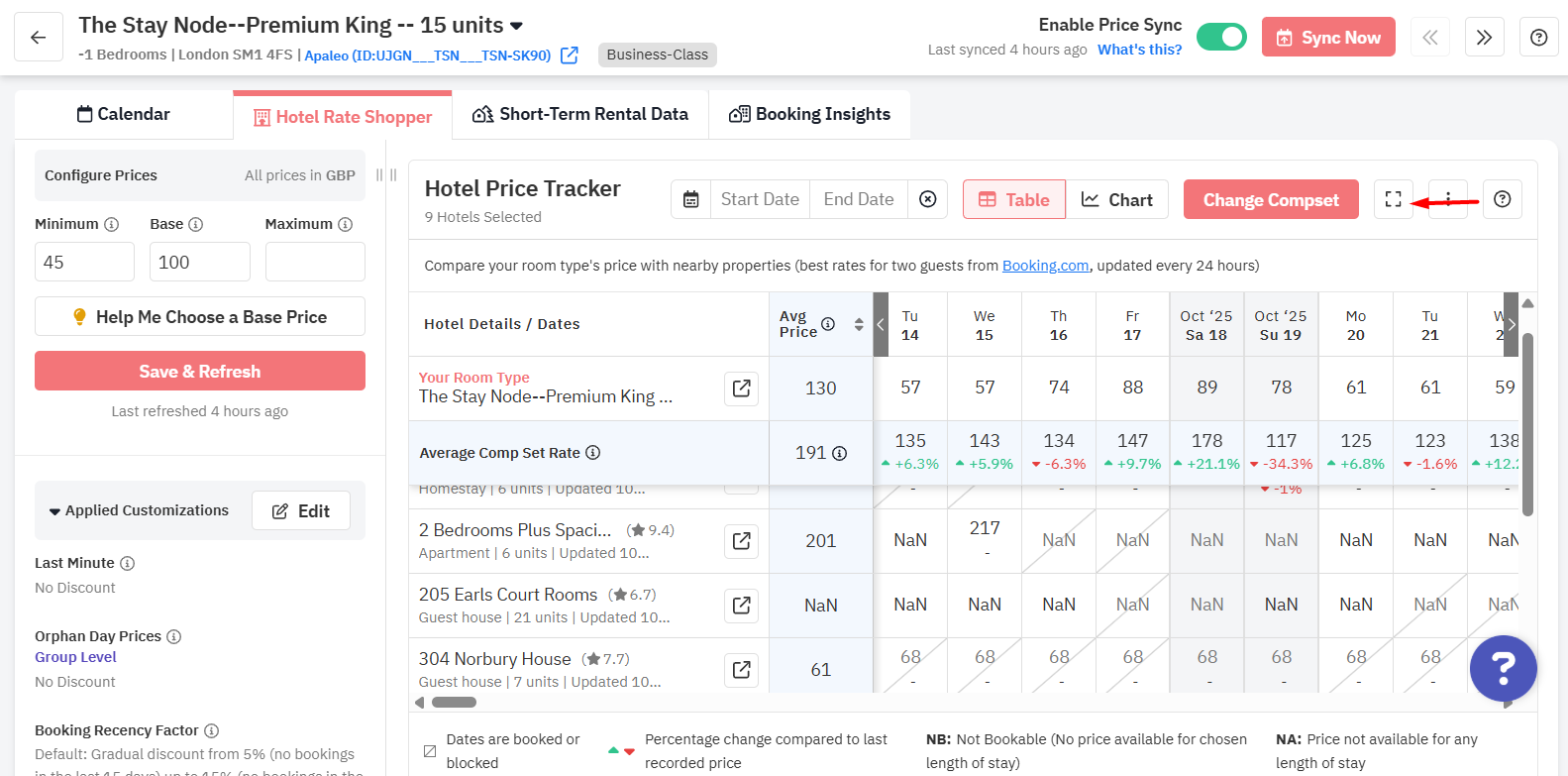Open the listing name dropdown

pos(516,26)
